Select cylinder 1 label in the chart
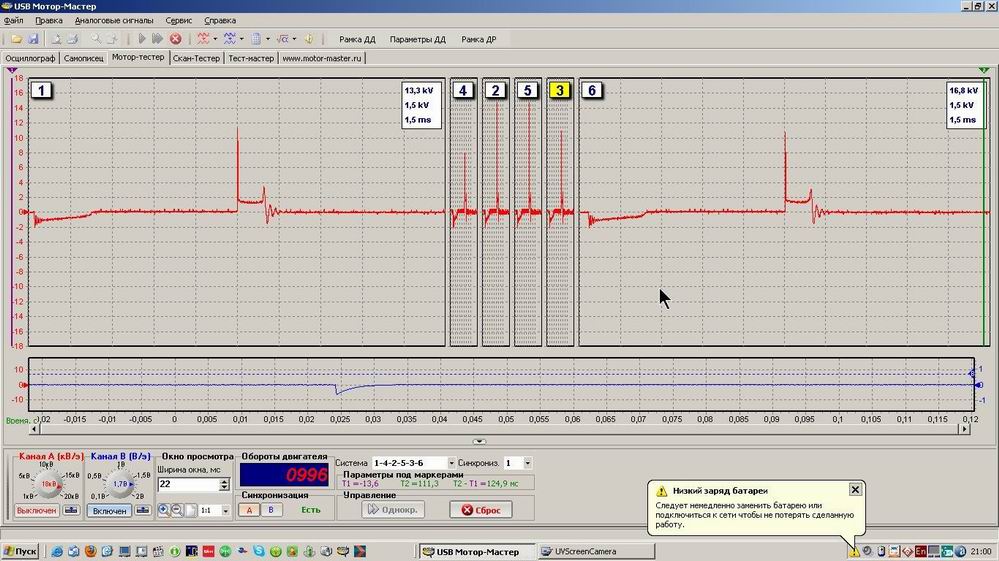The image size is (999, 561). coord(41,90)
